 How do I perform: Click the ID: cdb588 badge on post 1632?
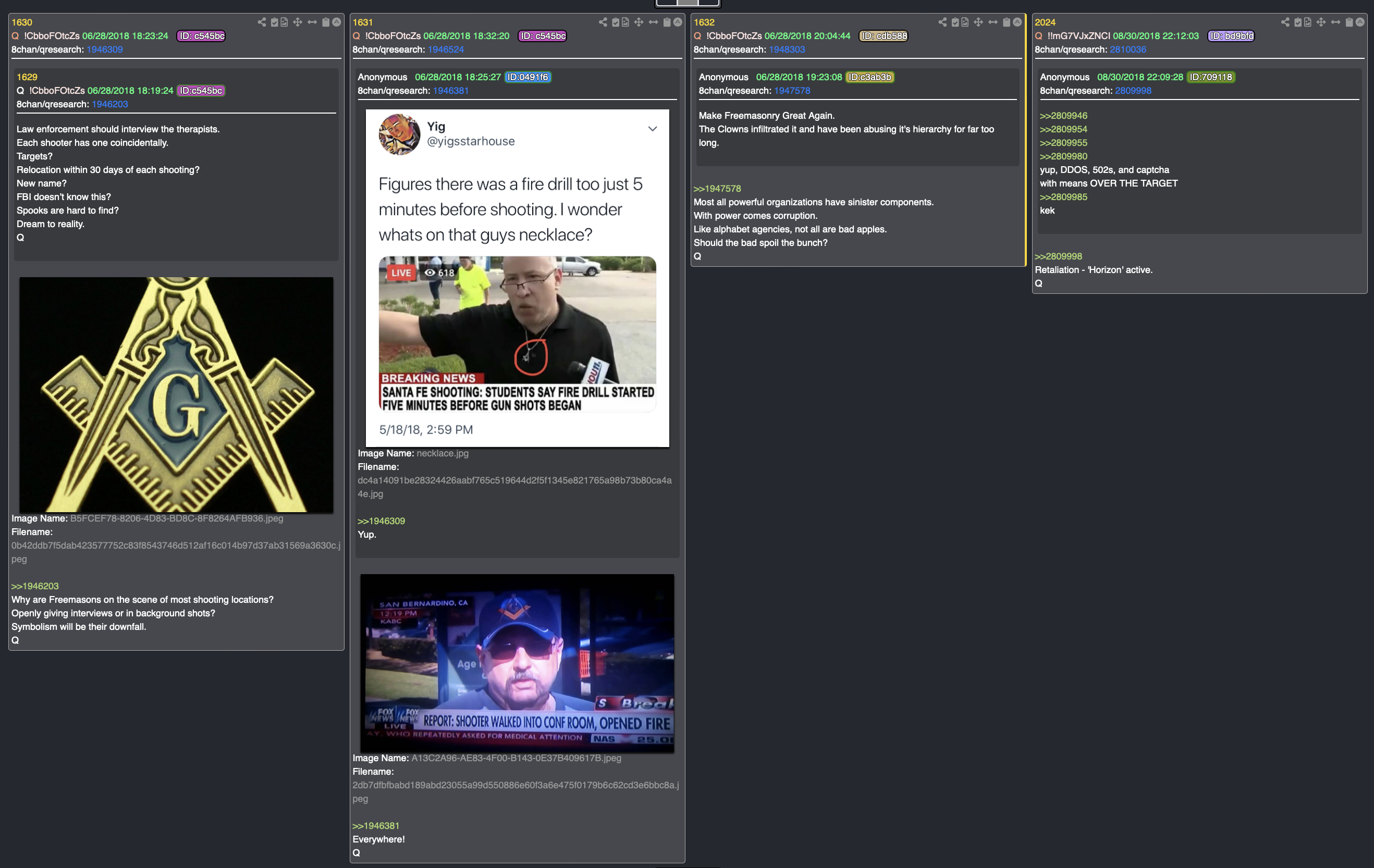[884, 36]
